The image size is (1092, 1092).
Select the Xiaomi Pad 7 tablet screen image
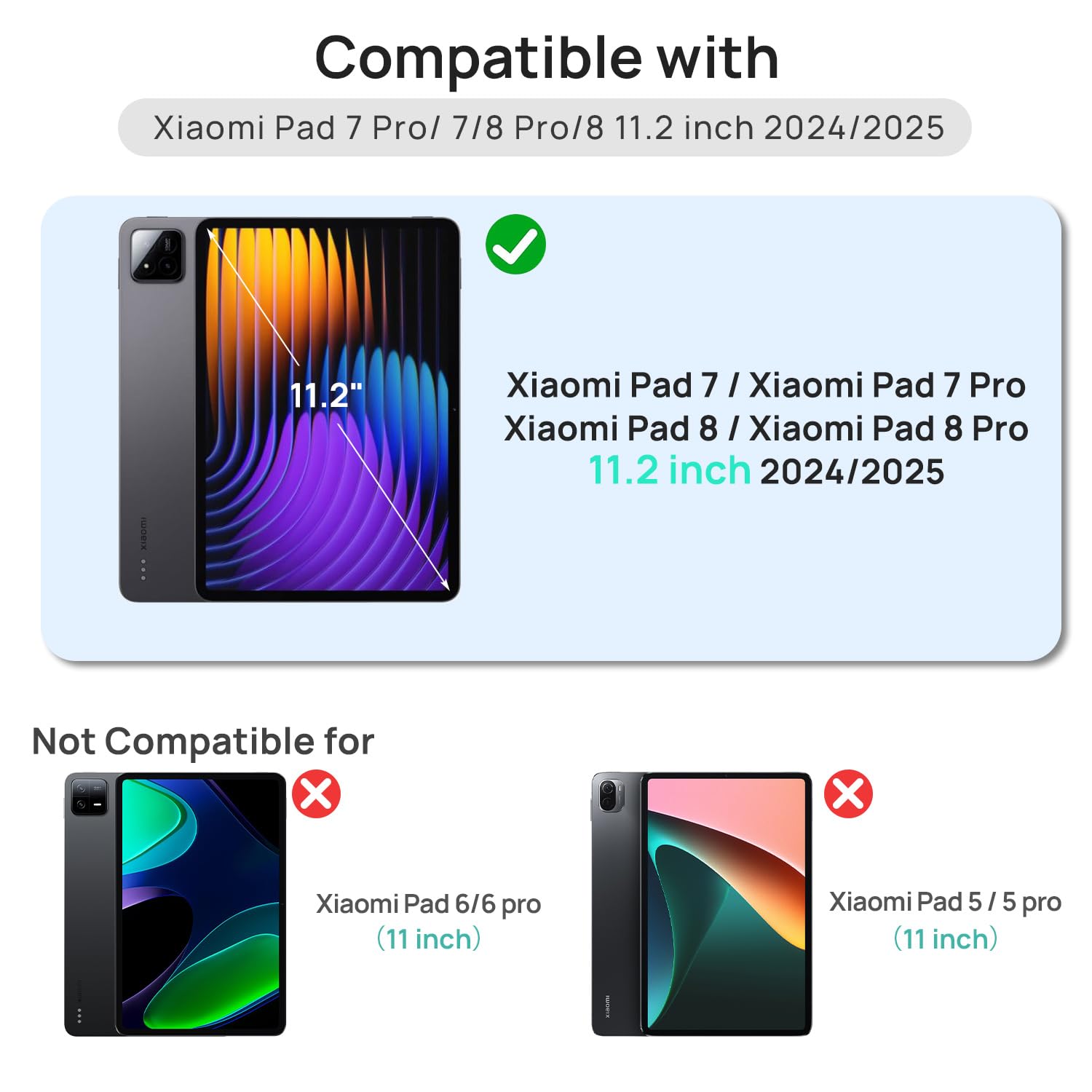coord(328,409)
